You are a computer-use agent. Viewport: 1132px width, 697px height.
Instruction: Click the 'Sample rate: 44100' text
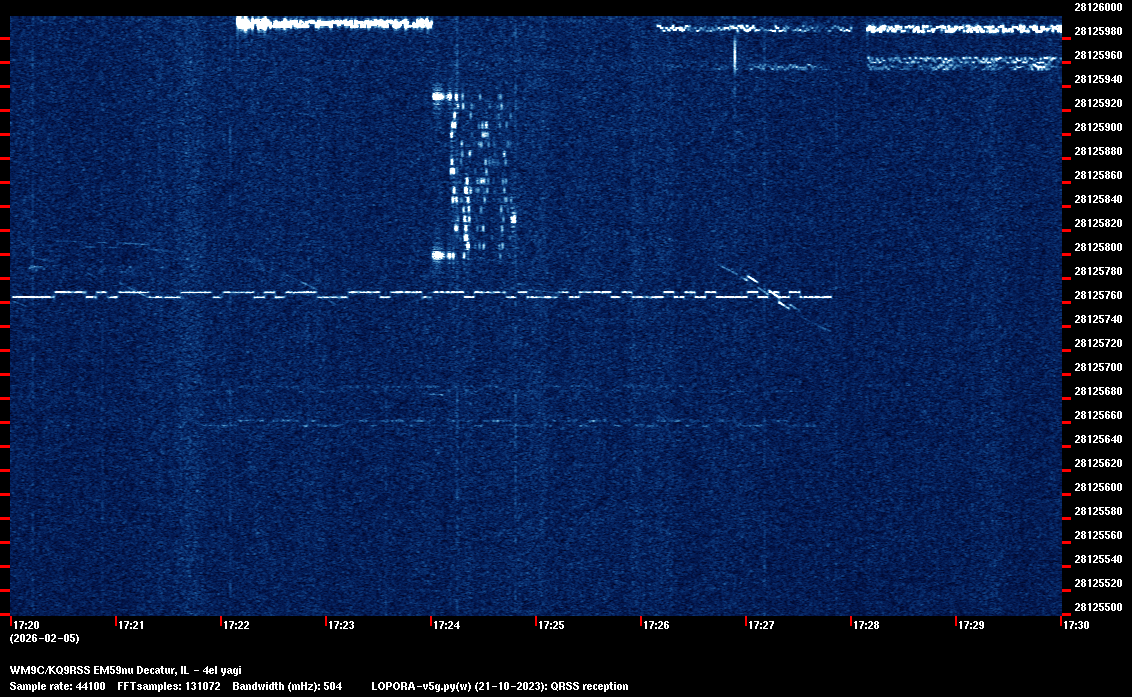(x=57, y=686)
